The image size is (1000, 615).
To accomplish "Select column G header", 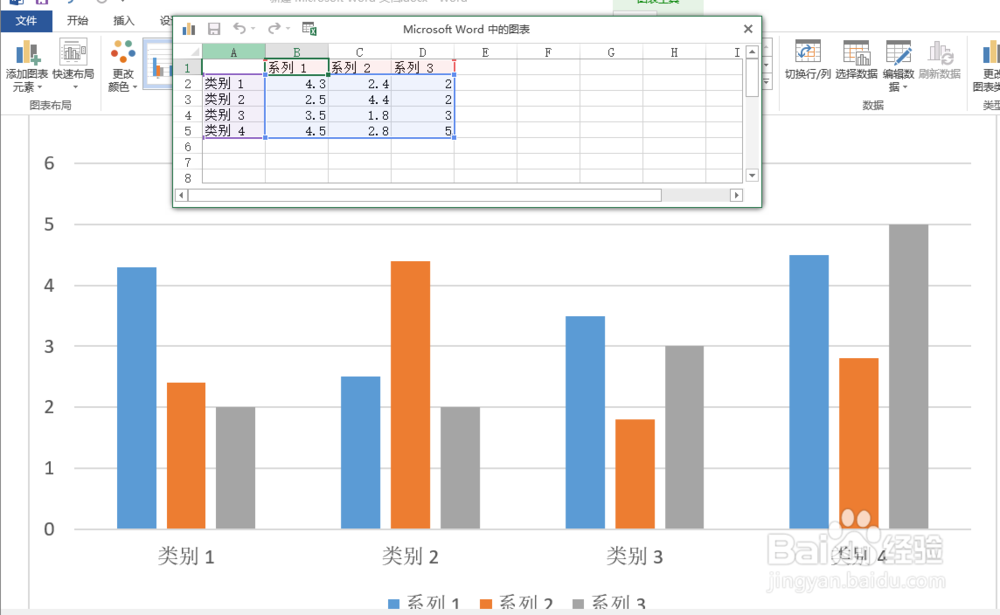I will [x=611, y=52].
